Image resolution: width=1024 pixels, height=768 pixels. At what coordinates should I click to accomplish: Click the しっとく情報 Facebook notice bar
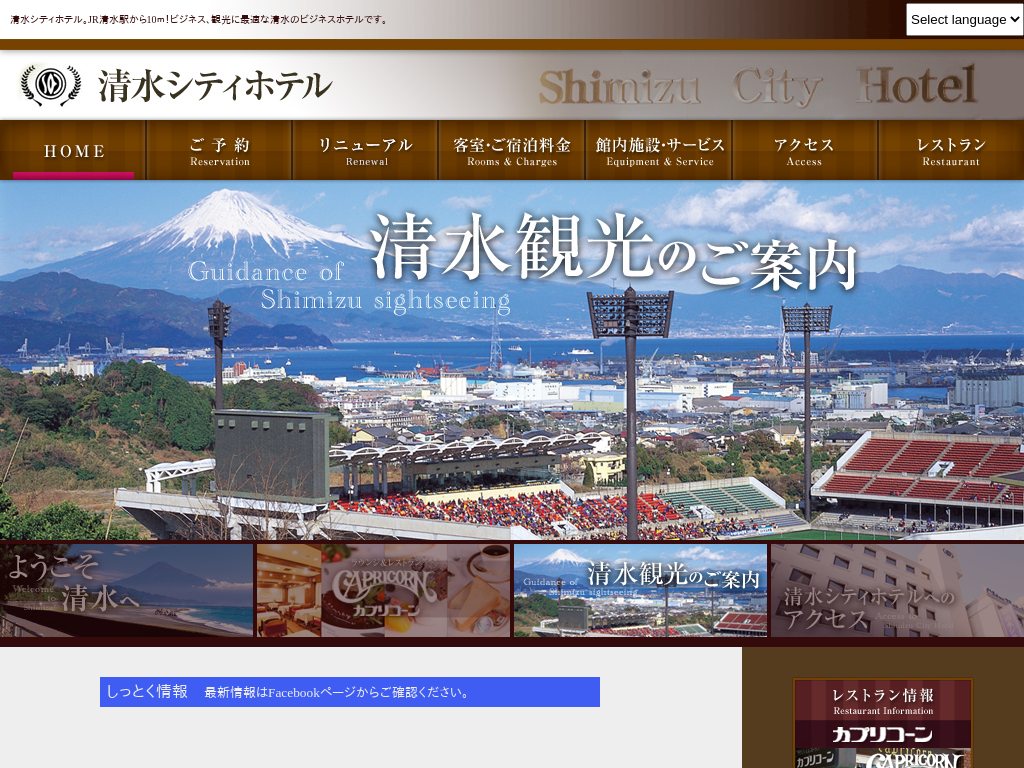(350, 692)
